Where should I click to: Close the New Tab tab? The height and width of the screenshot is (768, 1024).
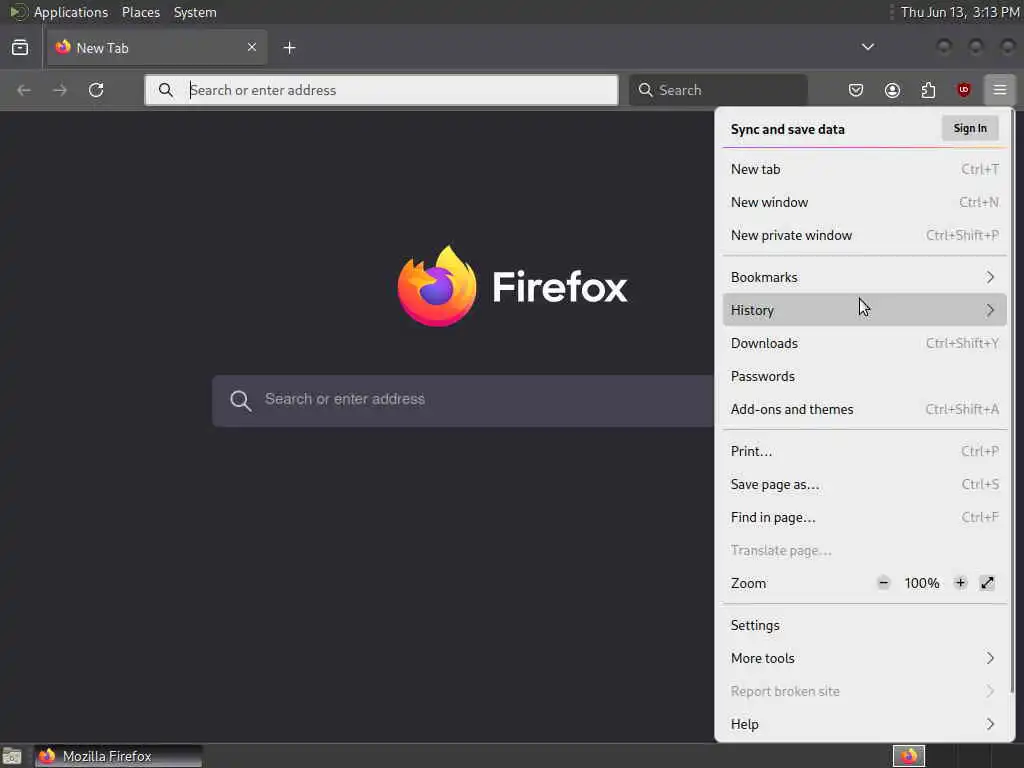[252, 47]
